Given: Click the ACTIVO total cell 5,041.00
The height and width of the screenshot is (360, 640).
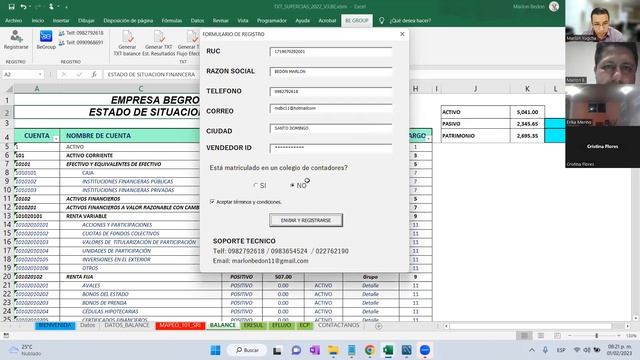Looking at the screenshot, I should (527, 112).
